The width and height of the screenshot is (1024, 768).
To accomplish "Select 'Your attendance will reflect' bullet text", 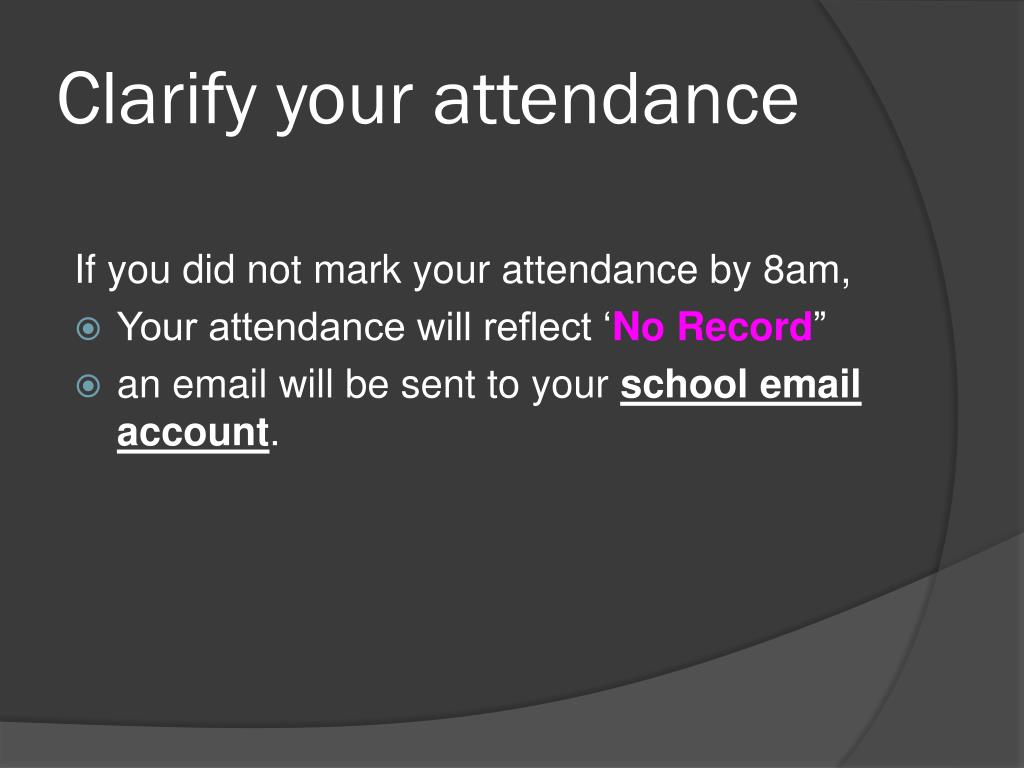I will point(355,326).
